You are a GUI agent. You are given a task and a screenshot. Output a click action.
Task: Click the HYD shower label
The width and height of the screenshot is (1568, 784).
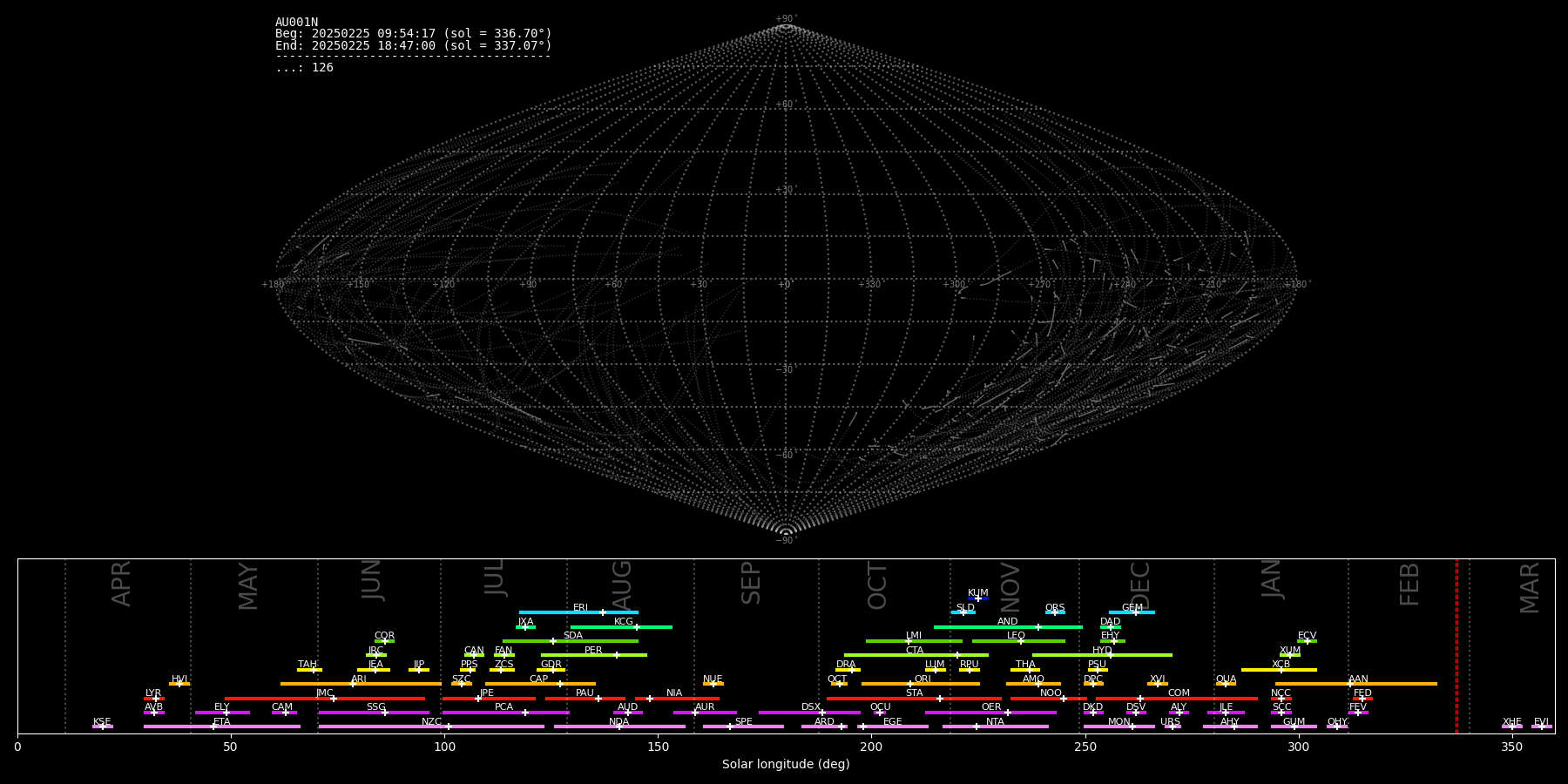tap(1102, 651)
